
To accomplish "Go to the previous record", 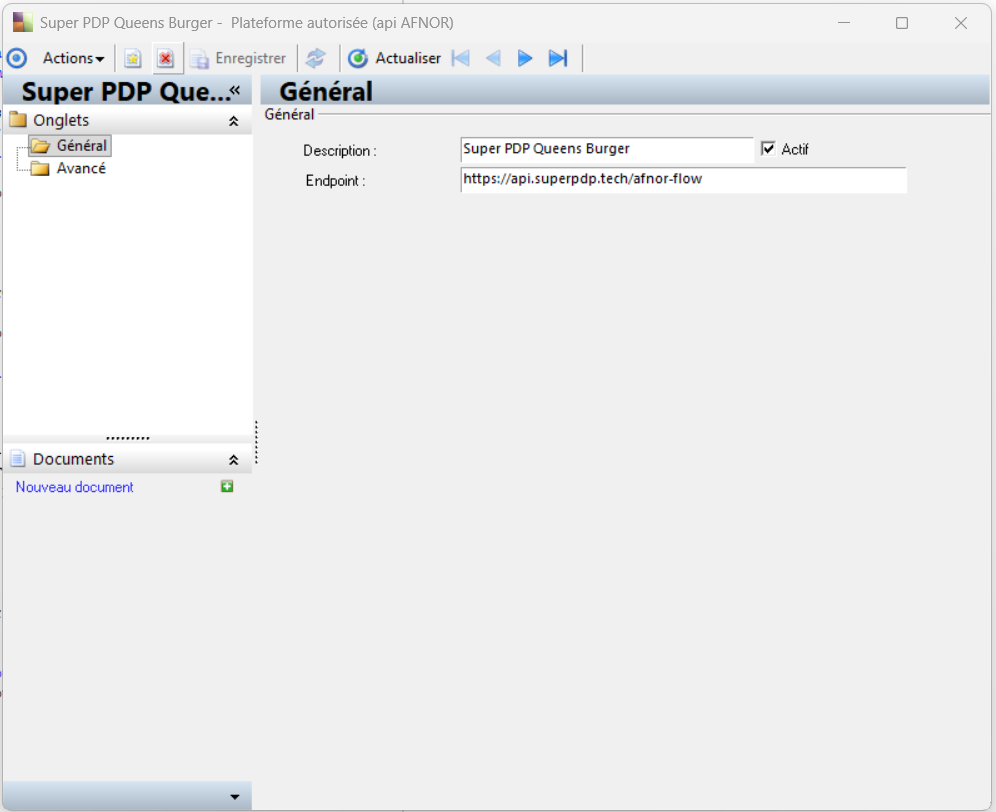I will pos(494,58).
